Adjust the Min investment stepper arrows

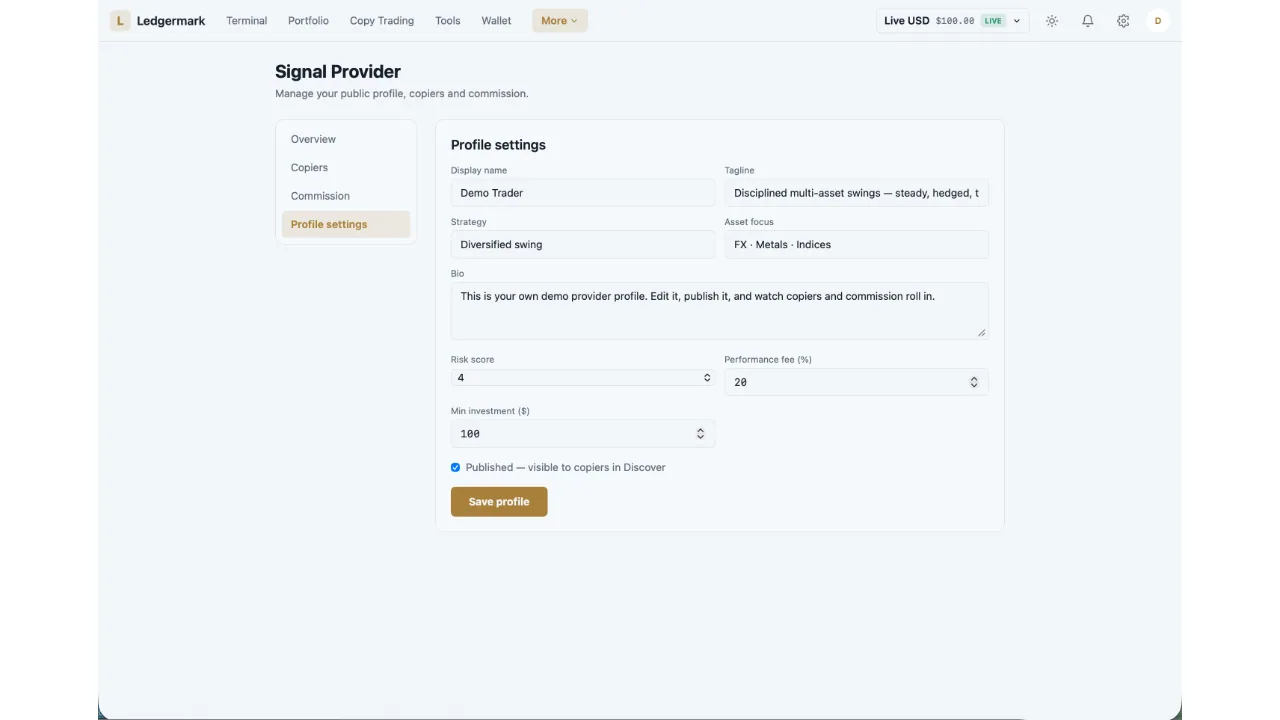coord(700,433)
